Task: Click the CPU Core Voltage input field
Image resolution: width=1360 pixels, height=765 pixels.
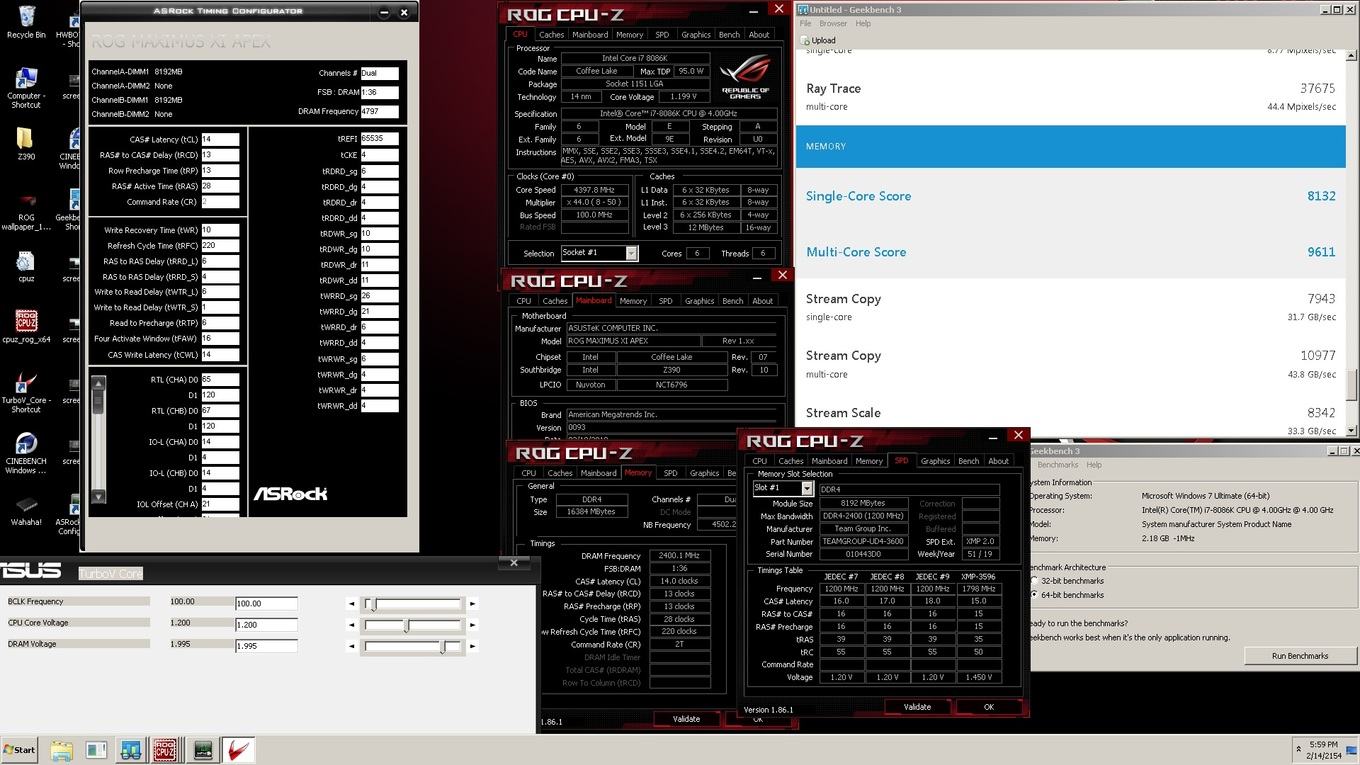Action: tap(266, 625)
